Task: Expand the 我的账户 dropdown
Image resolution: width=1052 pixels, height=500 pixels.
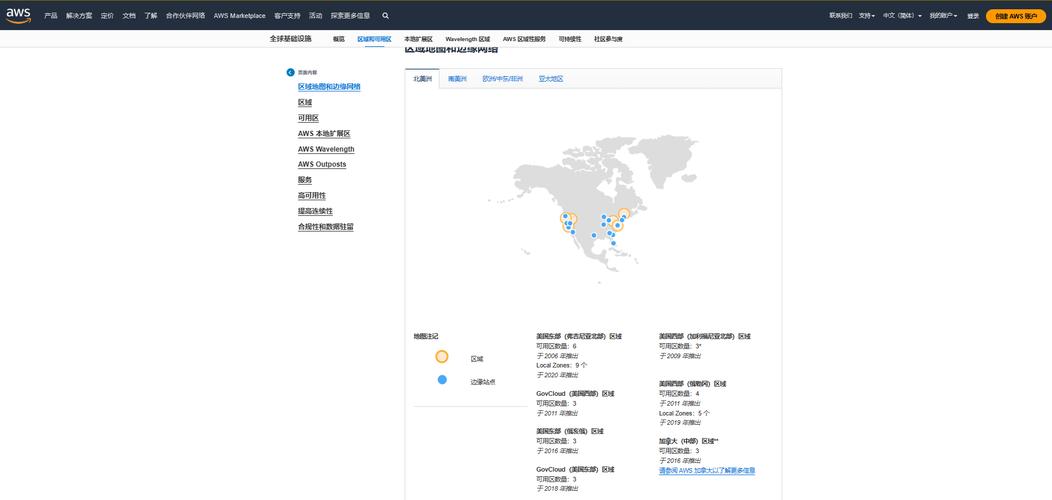Action: tap(943, 15)
